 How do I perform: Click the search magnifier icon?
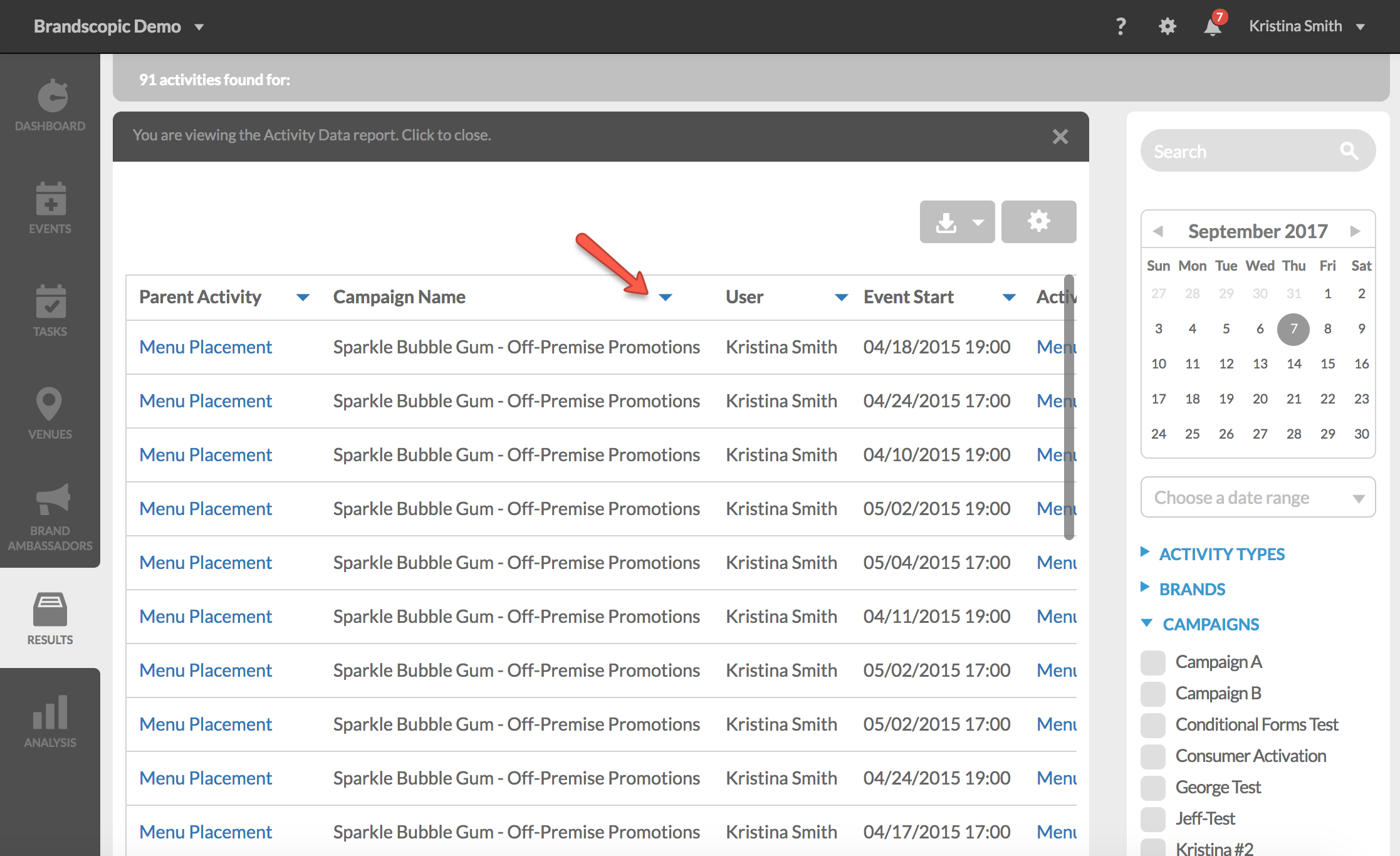coord(1349,151)
